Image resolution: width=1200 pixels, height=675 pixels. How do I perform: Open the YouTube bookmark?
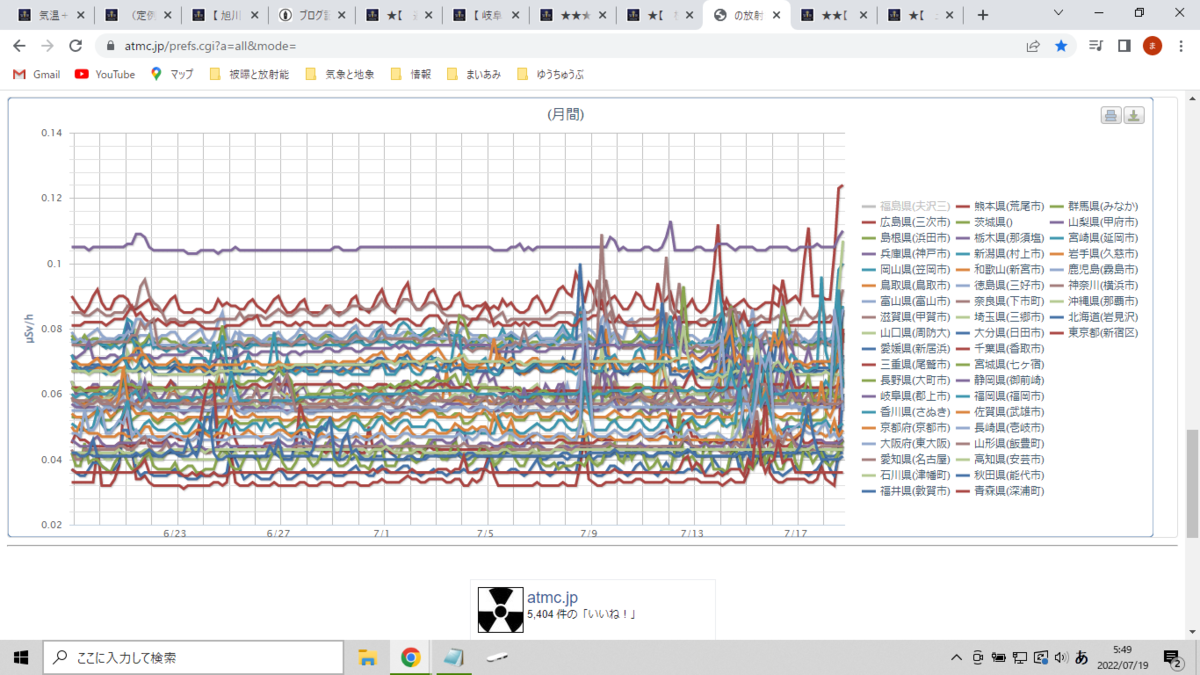click(105, 74)
